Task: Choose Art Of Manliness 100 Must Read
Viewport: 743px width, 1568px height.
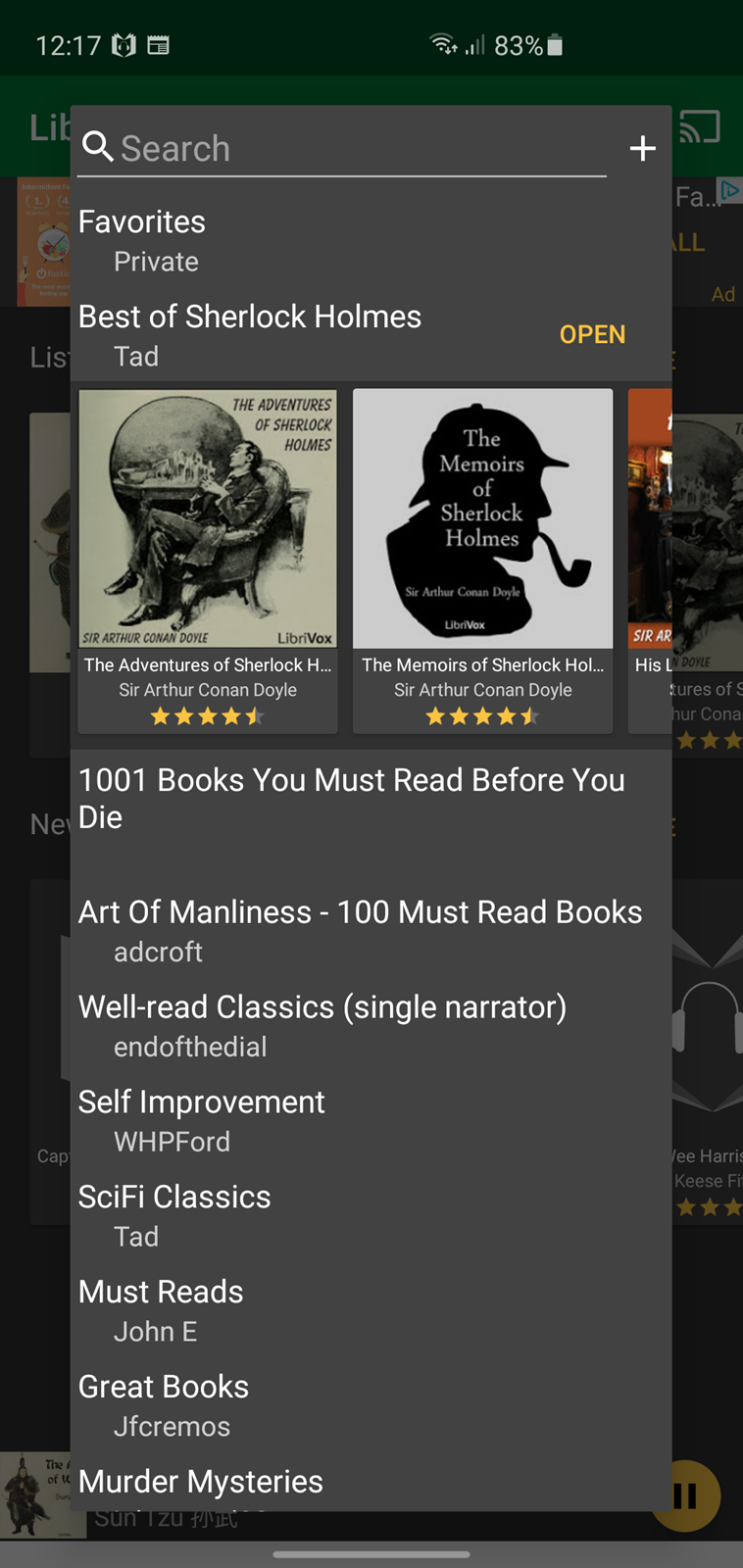Action: [x=371, y=931]
